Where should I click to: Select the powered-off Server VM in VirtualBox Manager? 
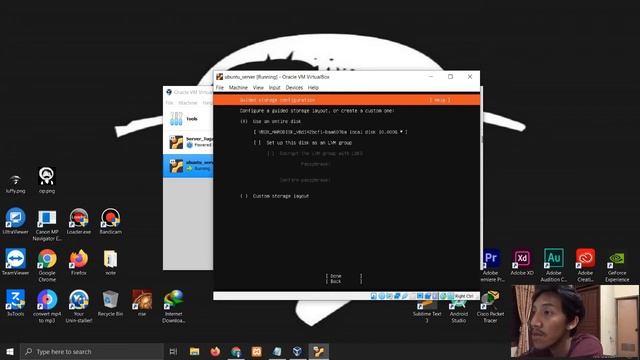point(188,142)
